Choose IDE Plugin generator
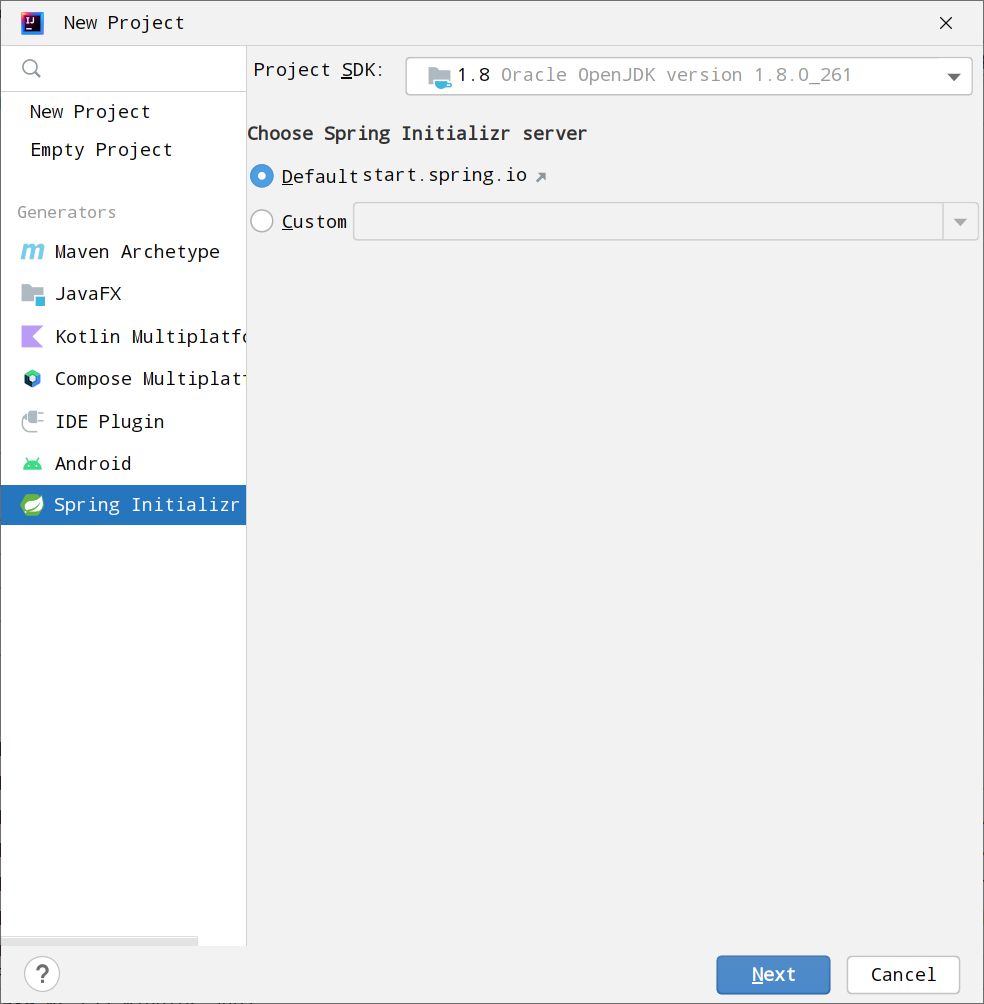This screenshot has height=1004, width=984. point(124,421)
